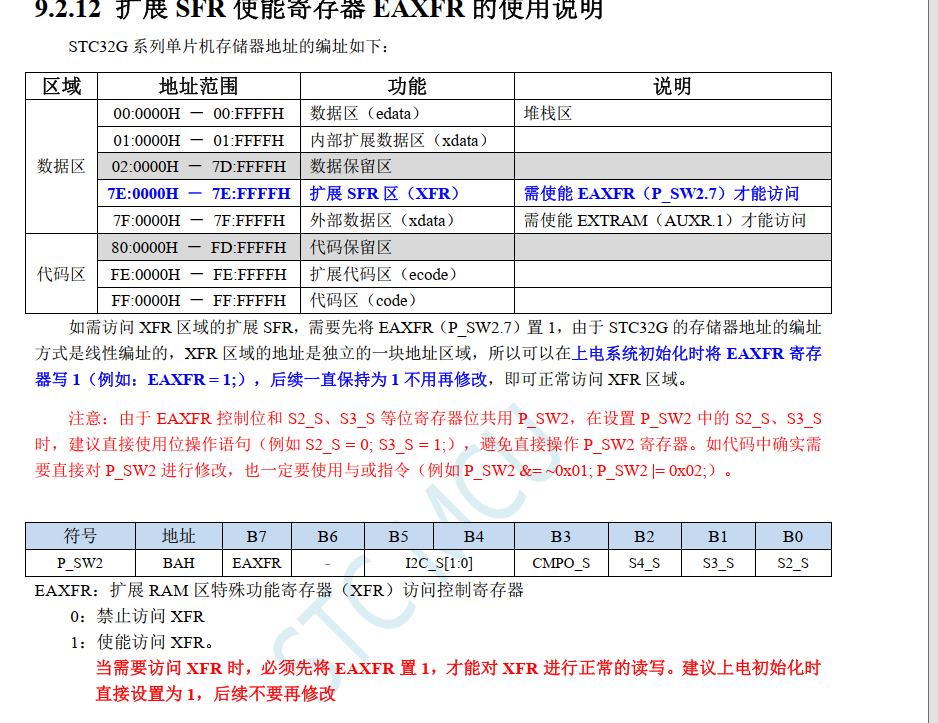Click the line '0：禁止访问 XFR'
The width and height of the screenshot is (938, 723).
click(x=137, y=617)
